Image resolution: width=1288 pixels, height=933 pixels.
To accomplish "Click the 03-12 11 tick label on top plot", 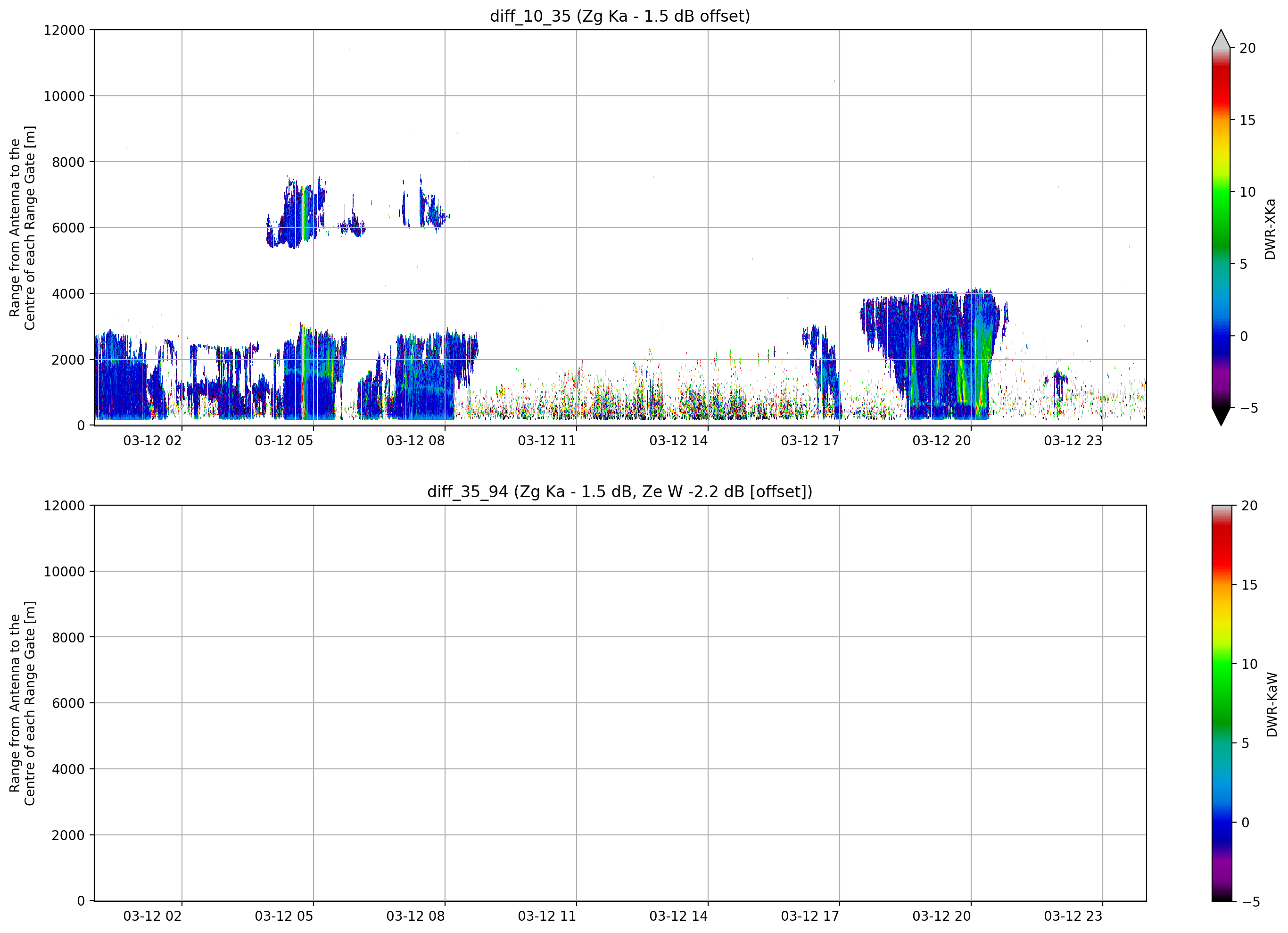I will [547, 441].
